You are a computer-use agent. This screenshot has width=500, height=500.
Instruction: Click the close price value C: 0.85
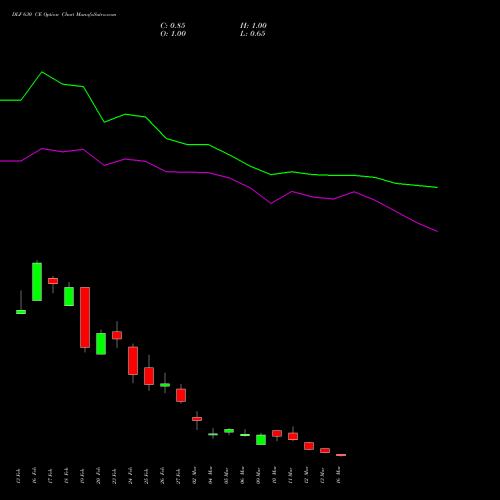click(173, 26)
